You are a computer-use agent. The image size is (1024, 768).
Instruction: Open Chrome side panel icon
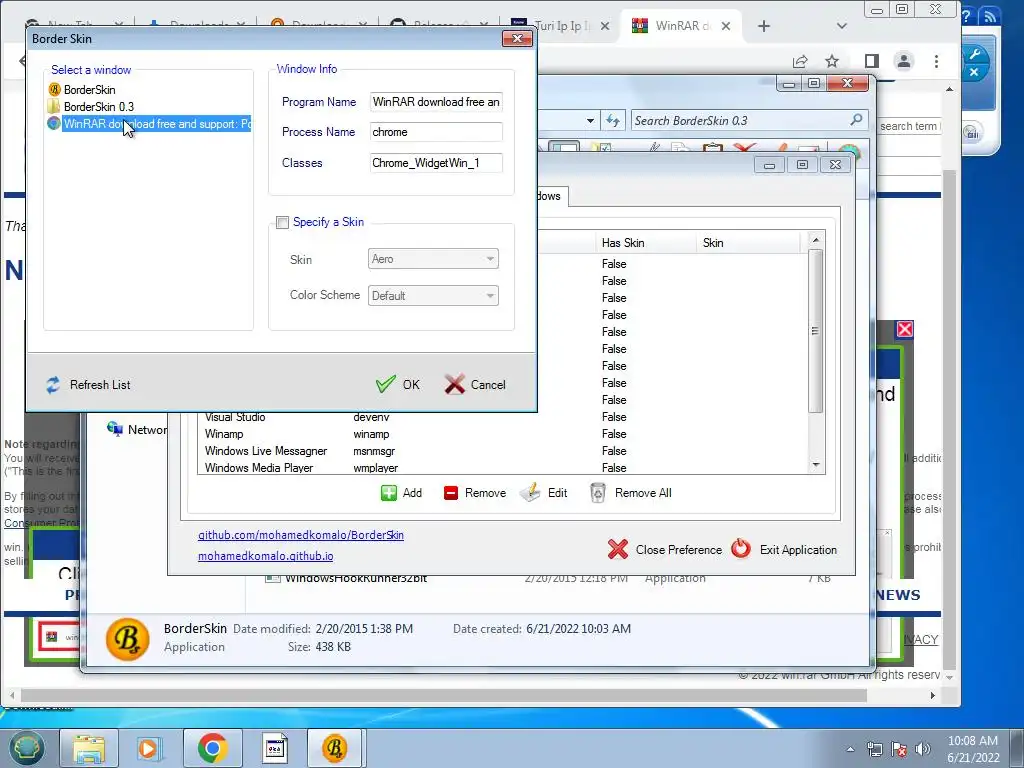[871, 61]
